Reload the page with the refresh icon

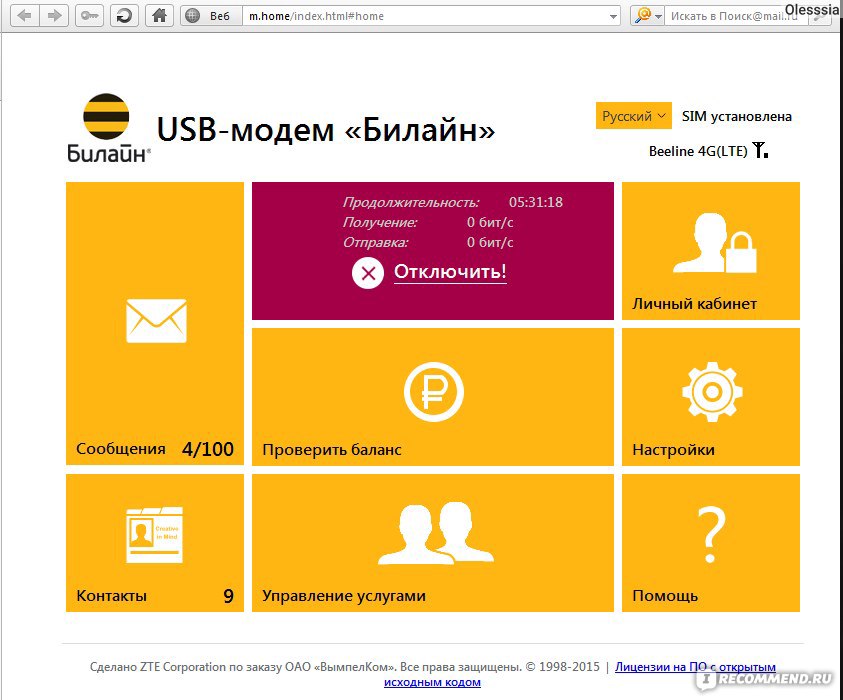[x=124, y=16]
